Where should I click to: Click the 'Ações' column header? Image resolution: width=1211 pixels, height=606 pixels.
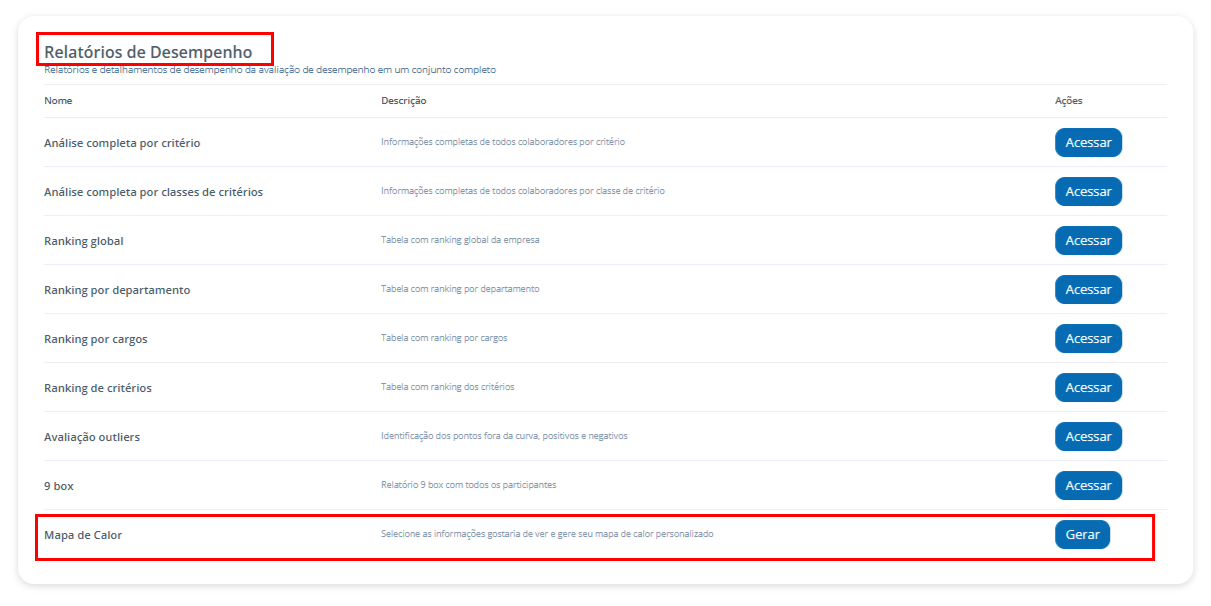[1069, 101]
